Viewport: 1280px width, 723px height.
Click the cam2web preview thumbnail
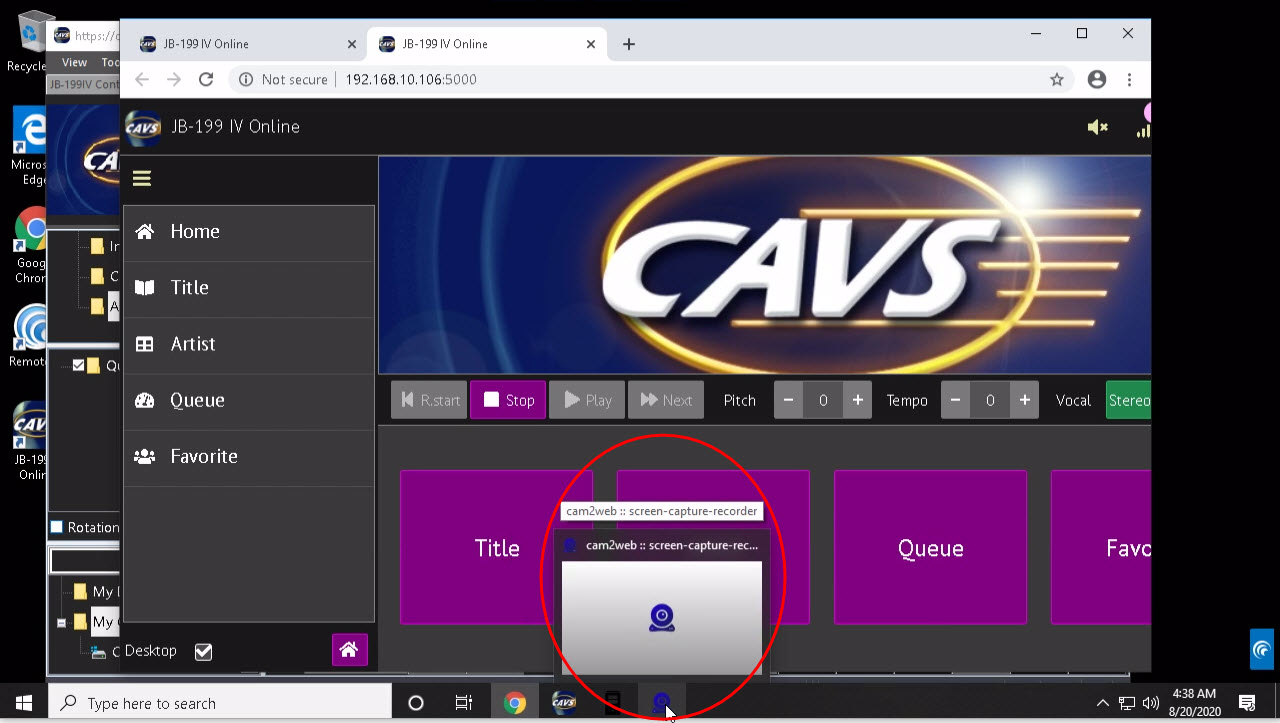point(661,617)
